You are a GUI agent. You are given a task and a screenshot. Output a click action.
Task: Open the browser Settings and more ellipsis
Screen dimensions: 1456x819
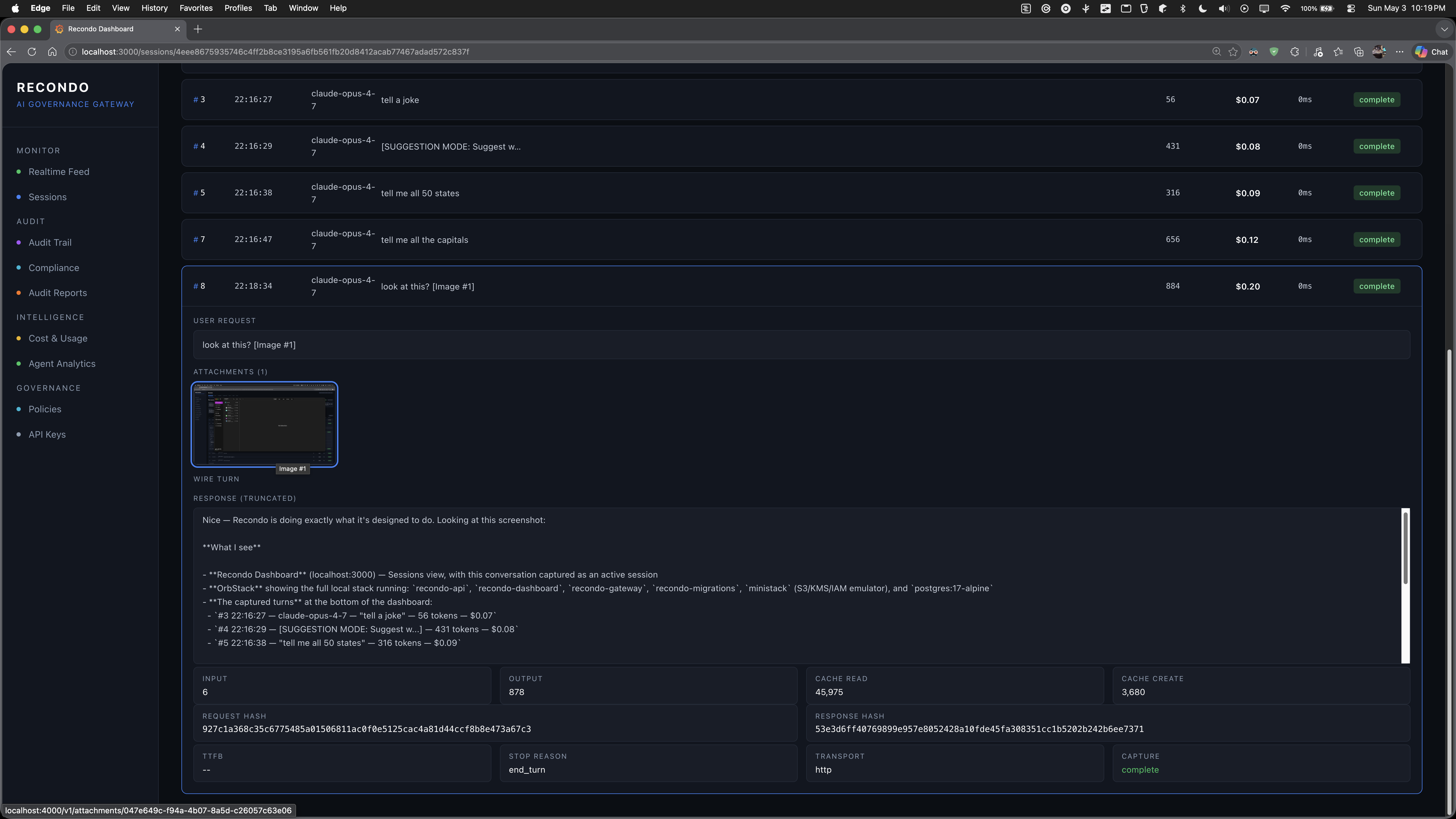coord(1399,51)
